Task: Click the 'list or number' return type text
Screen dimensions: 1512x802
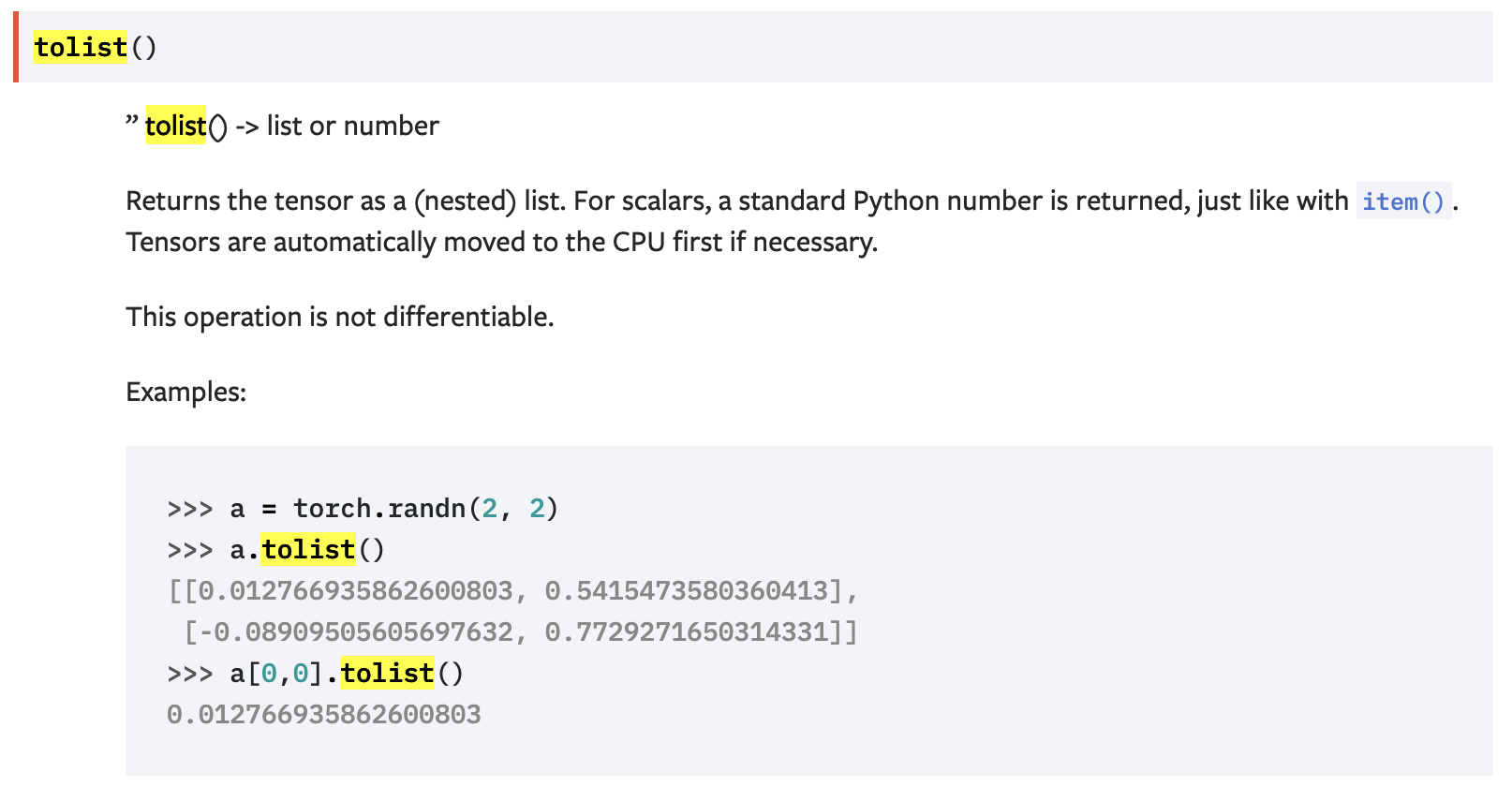Action: [x=352, y=126]
